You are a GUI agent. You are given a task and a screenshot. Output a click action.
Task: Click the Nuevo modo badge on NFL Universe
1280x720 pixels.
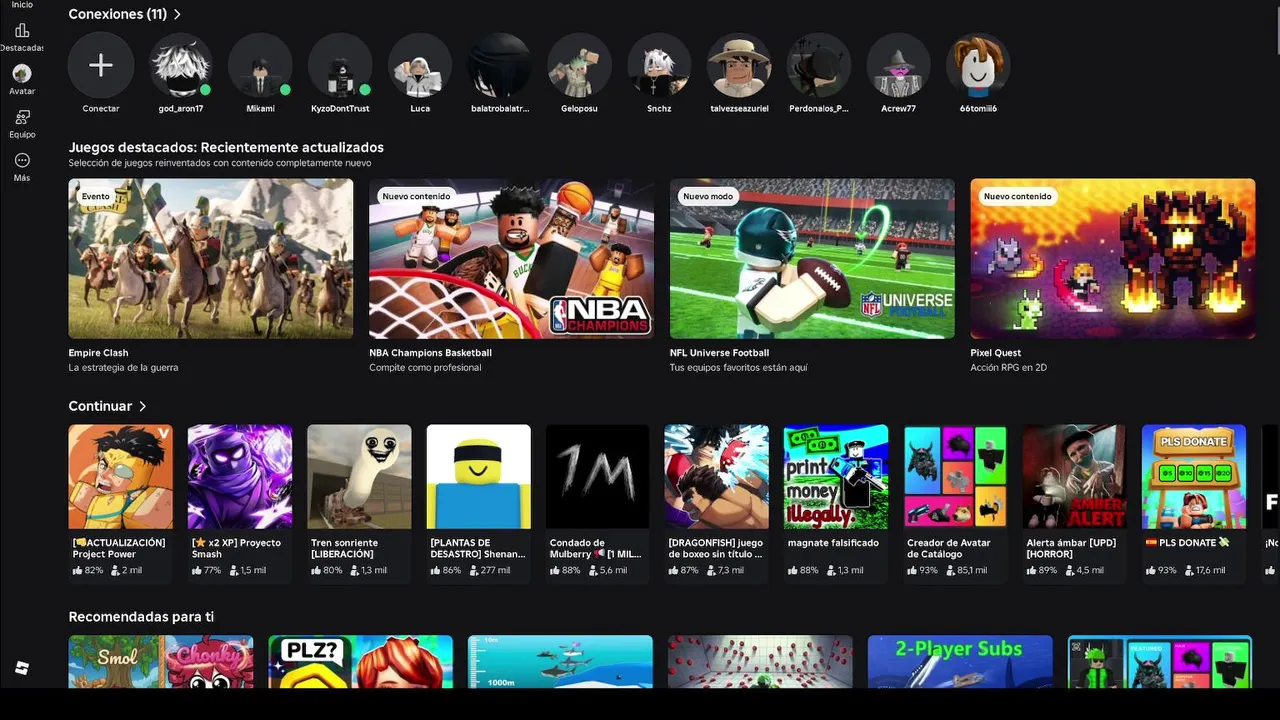(708, 197)
